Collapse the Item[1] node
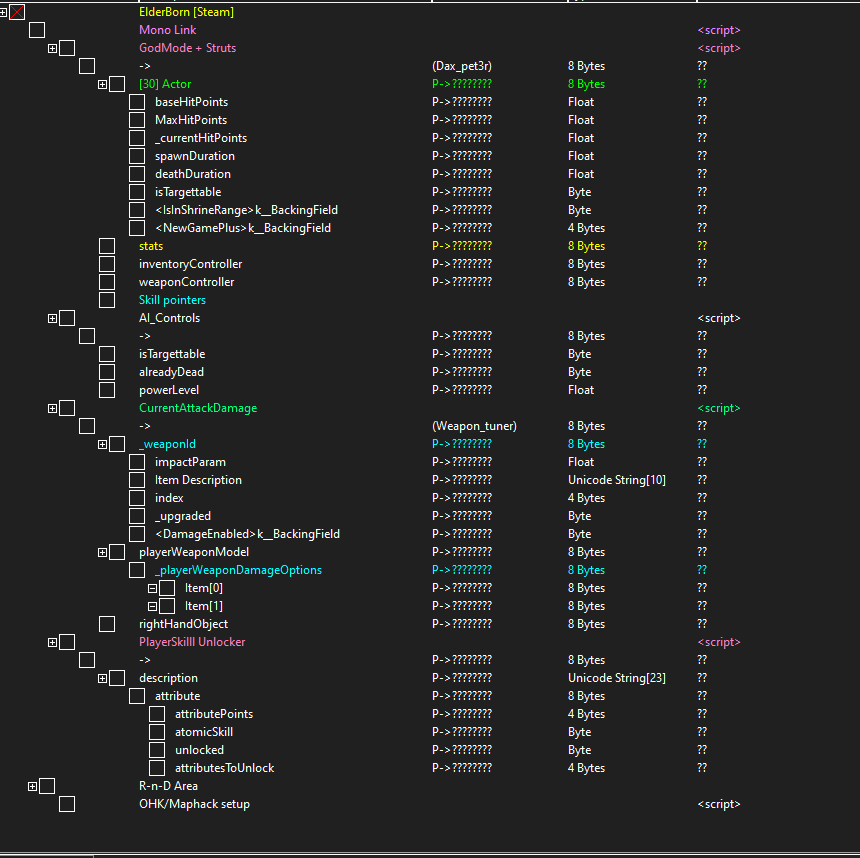 [x=152, y=606]
